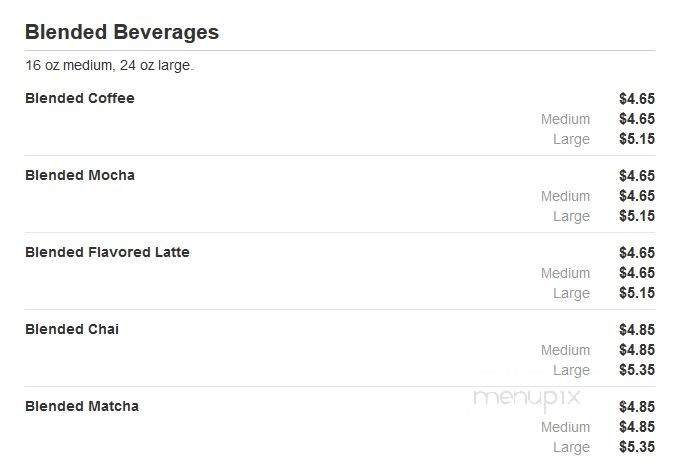Choose Large size for Blended Chai
Screen dimensions: 688x466
(571, 370)
